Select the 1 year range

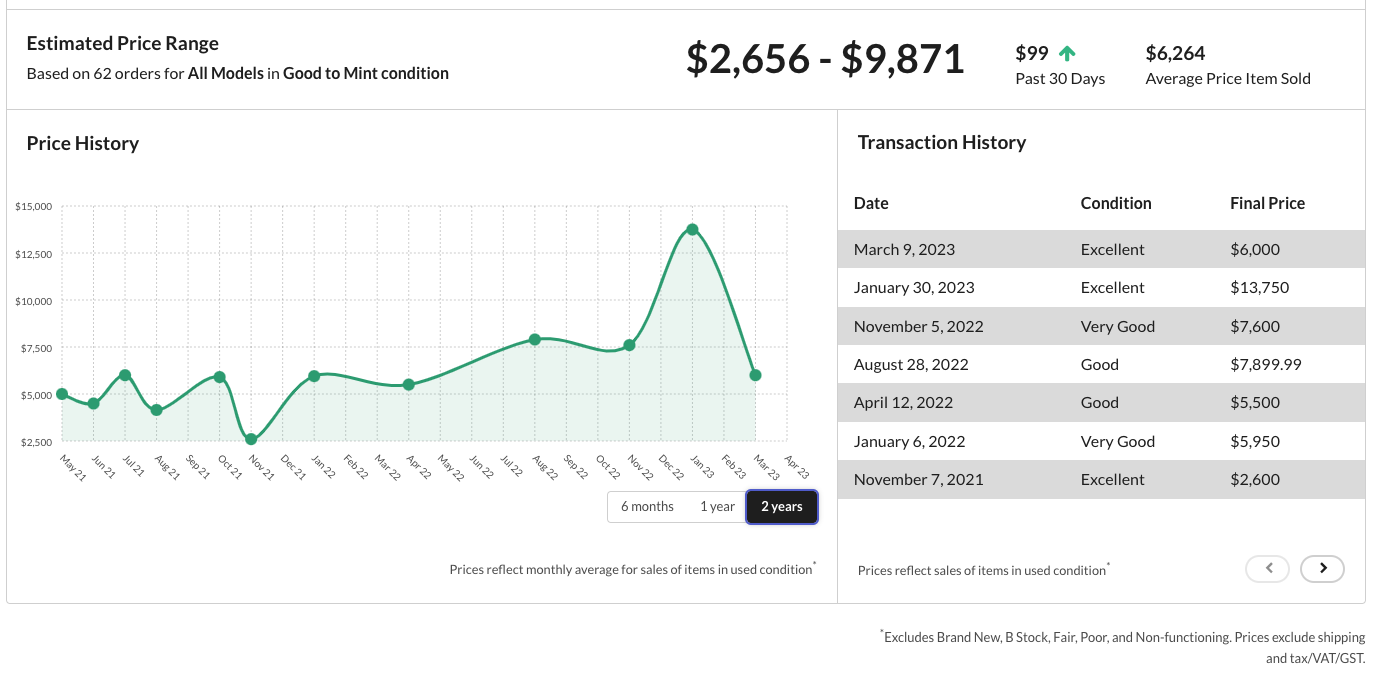(717, 507)
